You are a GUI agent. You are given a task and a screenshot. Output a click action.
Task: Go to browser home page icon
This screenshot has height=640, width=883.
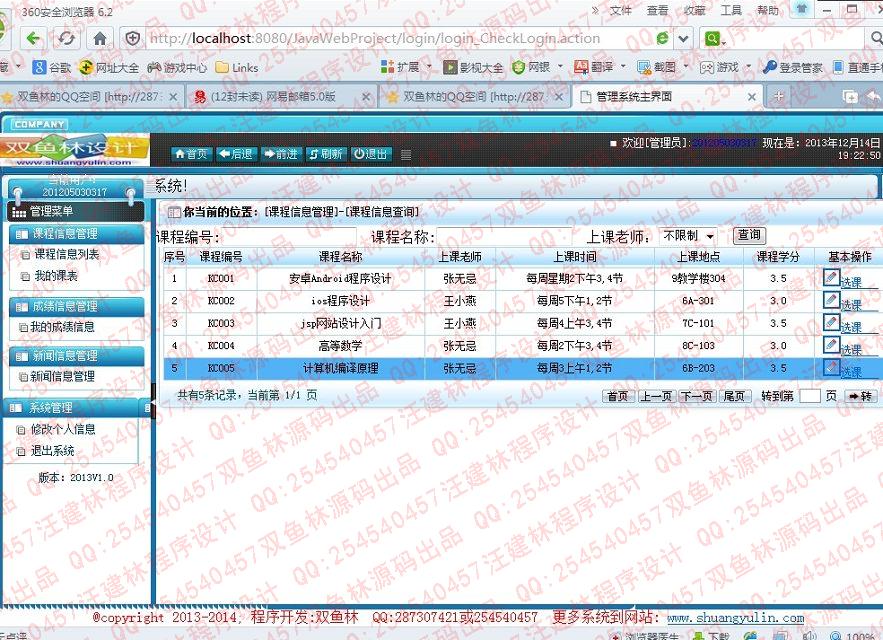pos(100,38)
